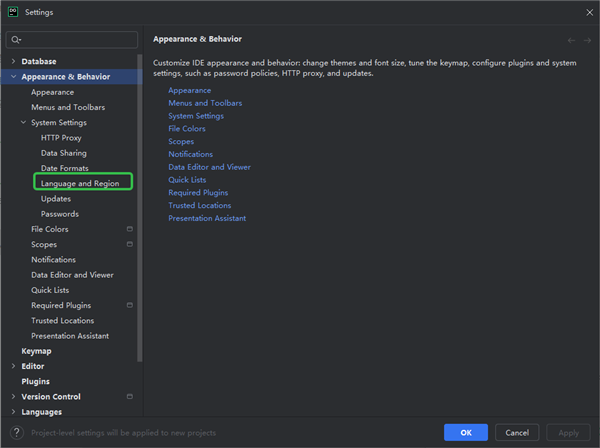Click the help question mark icon

pos(16,432)
